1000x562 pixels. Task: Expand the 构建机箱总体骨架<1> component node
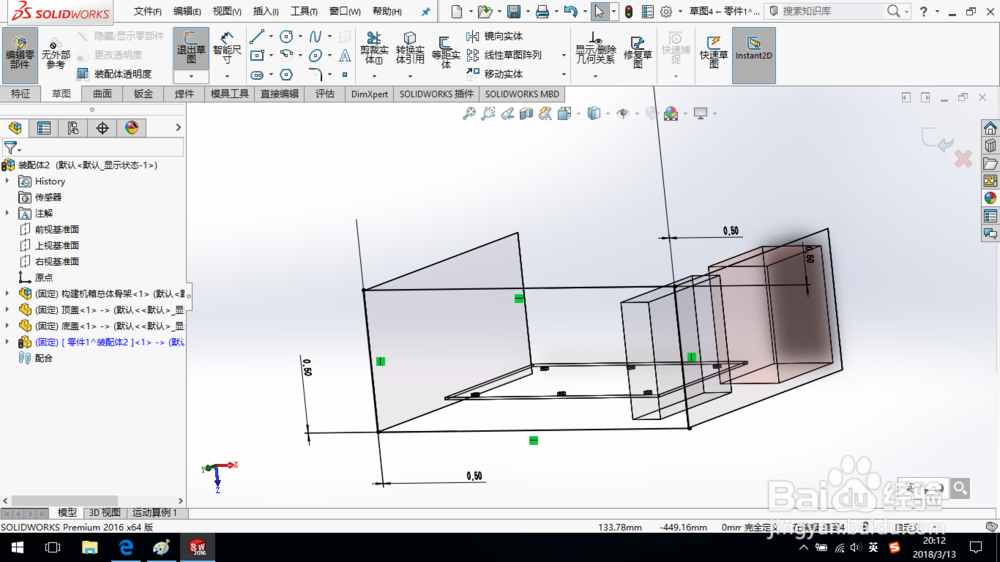[x=8, y=293]
